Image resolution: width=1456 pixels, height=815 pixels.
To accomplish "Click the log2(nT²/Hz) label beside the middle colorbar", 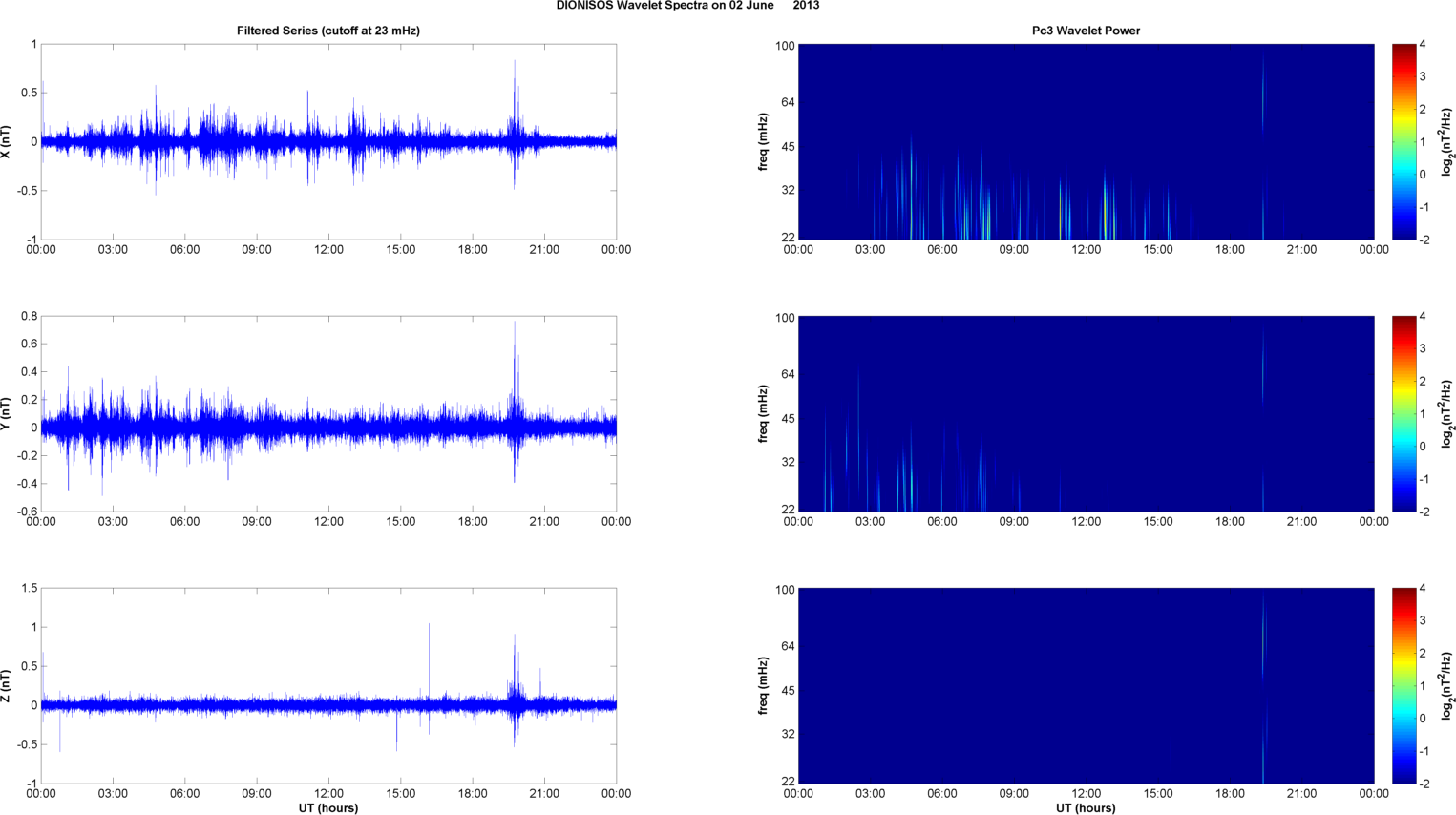I will pyautogui.click(x=1447, y=413).
